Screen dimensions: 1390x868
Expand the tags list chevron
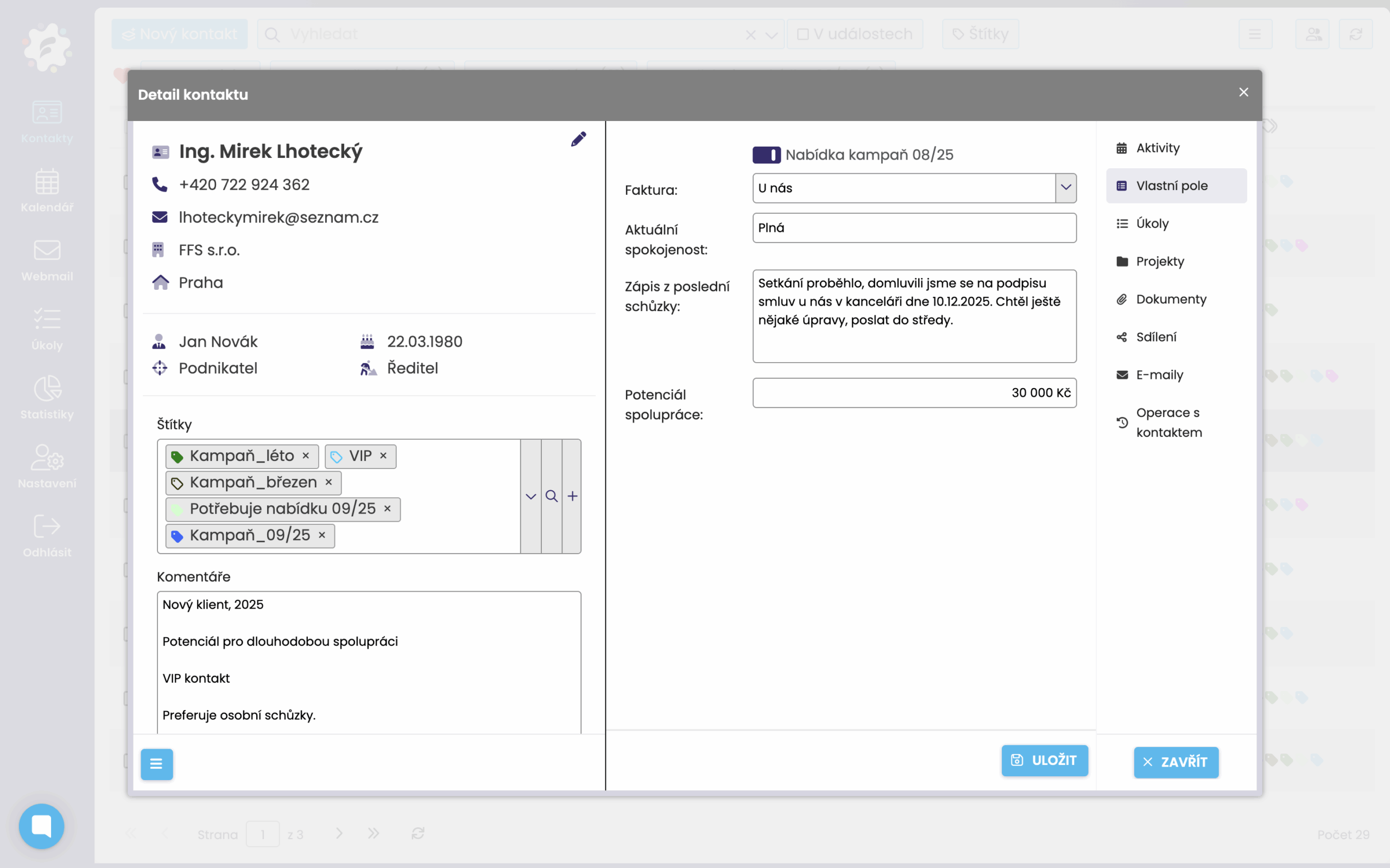point(530,496)
